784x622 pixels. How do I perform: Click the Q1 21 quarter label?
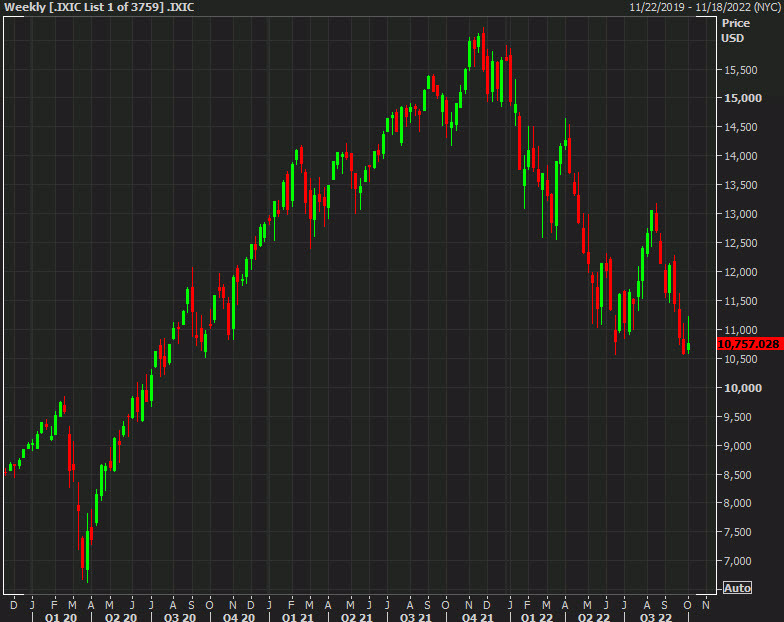click(x=298, y=617)
